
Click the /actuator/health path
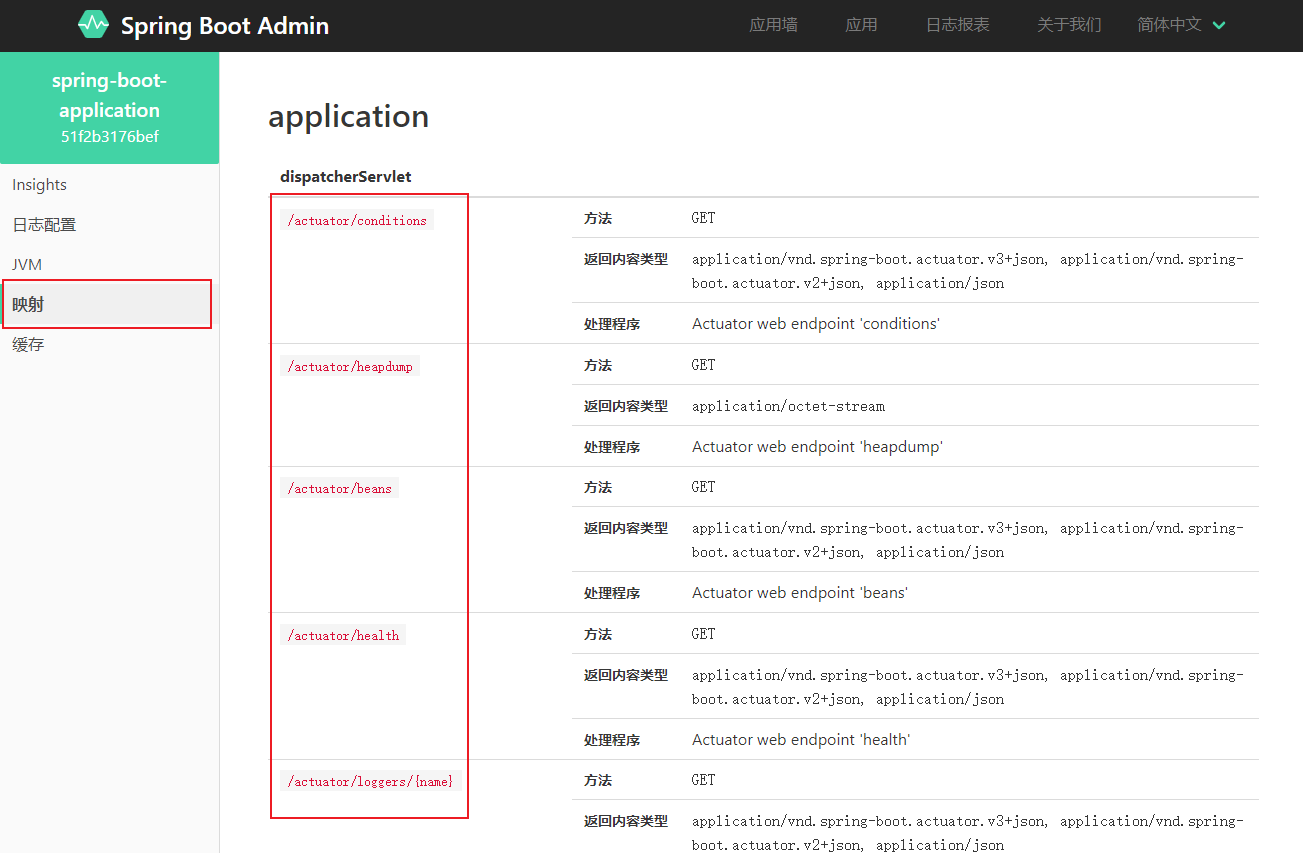[x=343, y=636]
